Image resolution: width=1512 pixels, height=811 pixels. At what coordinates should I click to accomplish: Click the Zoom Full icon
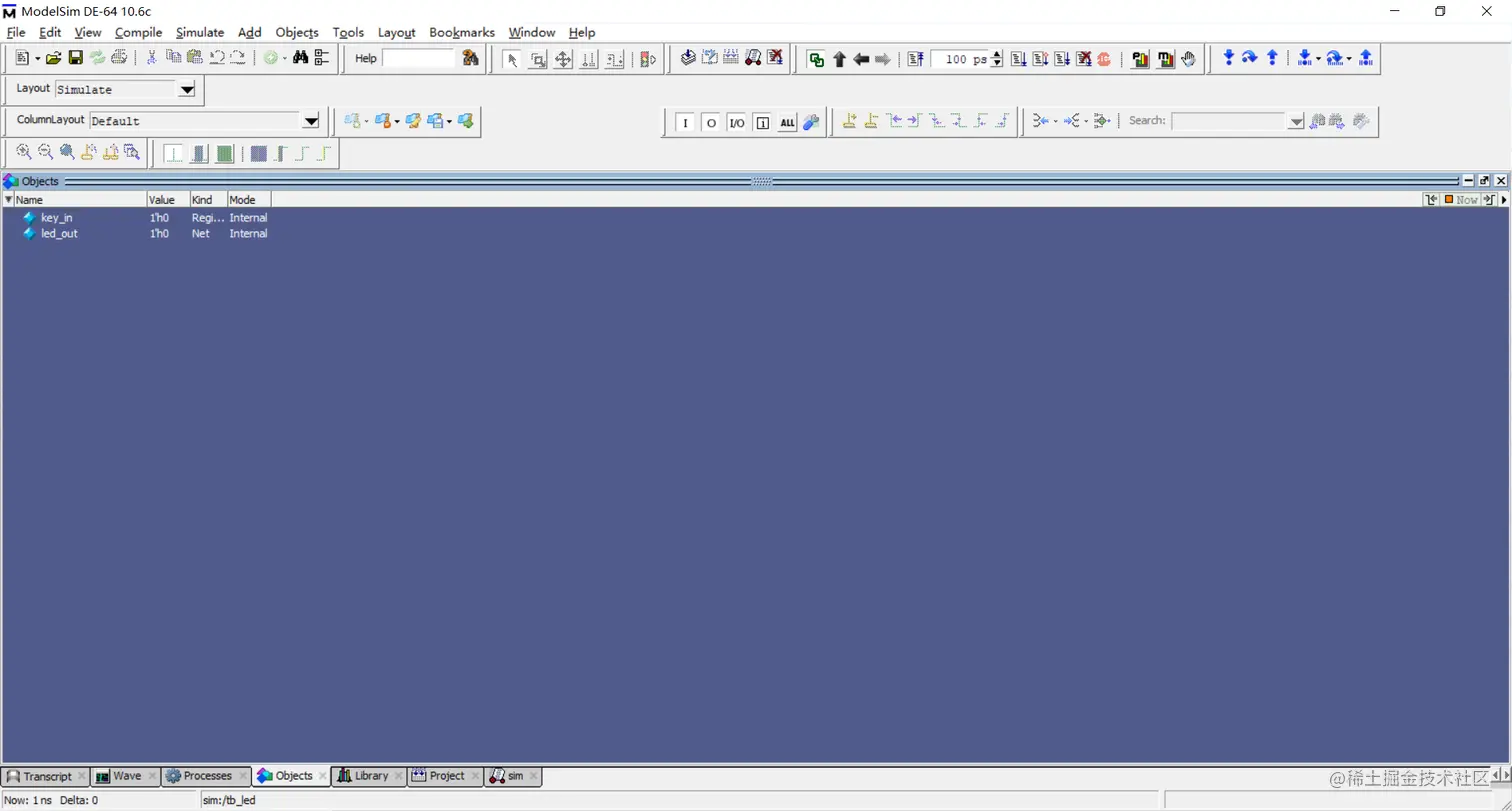(x=67, y=152)
